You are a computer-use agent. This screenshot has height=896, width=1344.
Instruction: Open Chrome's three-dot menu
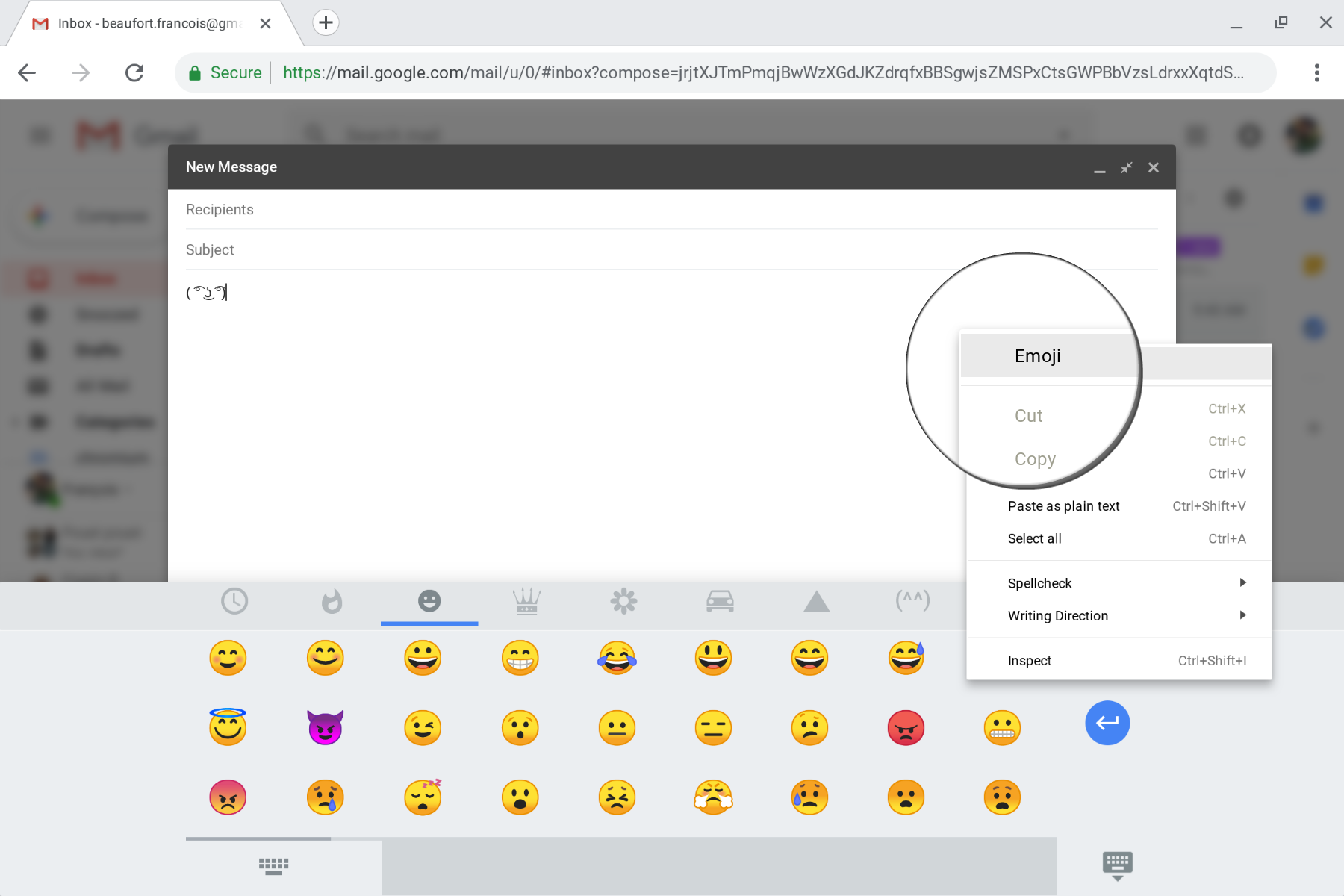pos(1316,72)
